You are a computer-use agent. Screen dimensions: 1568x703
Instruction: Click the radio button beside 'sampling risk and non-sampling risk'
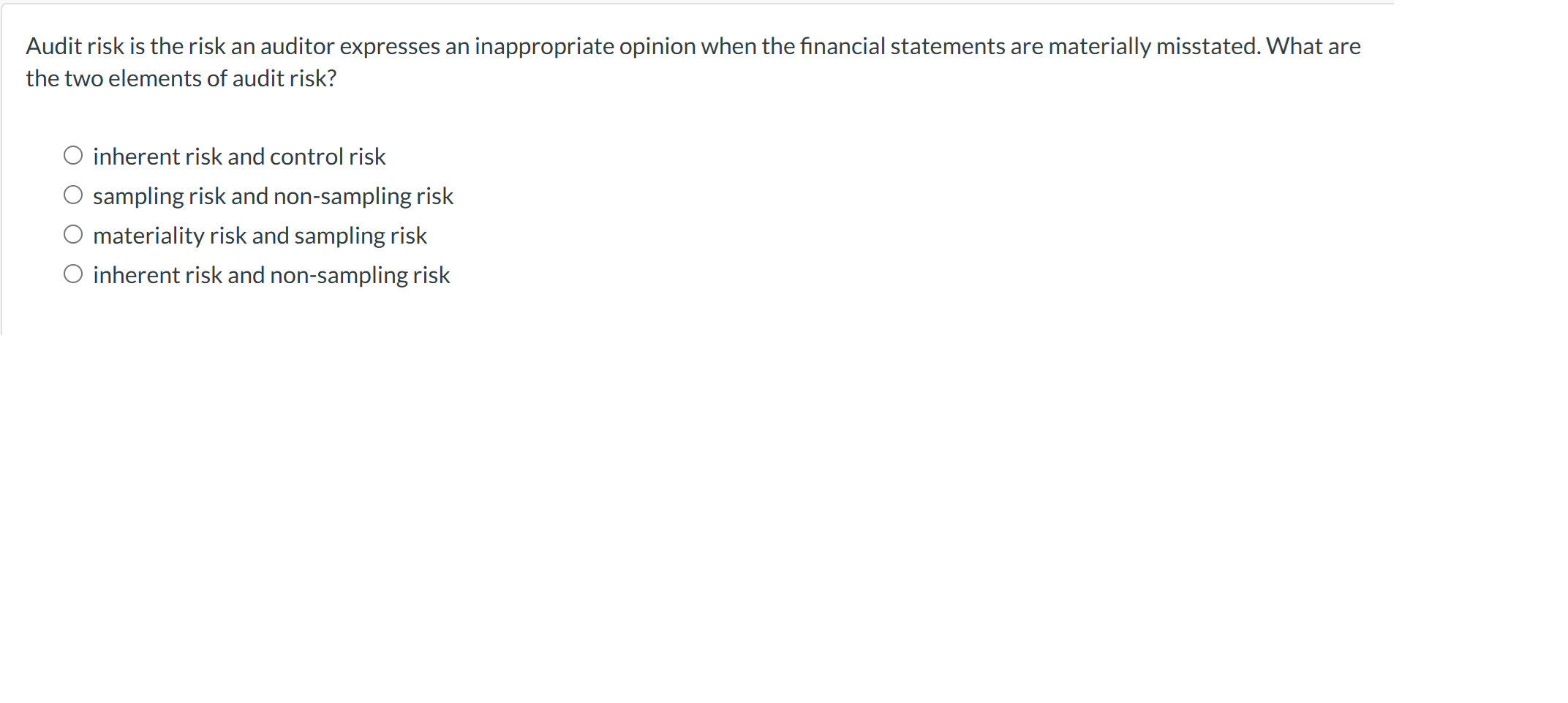coord(73,194)
